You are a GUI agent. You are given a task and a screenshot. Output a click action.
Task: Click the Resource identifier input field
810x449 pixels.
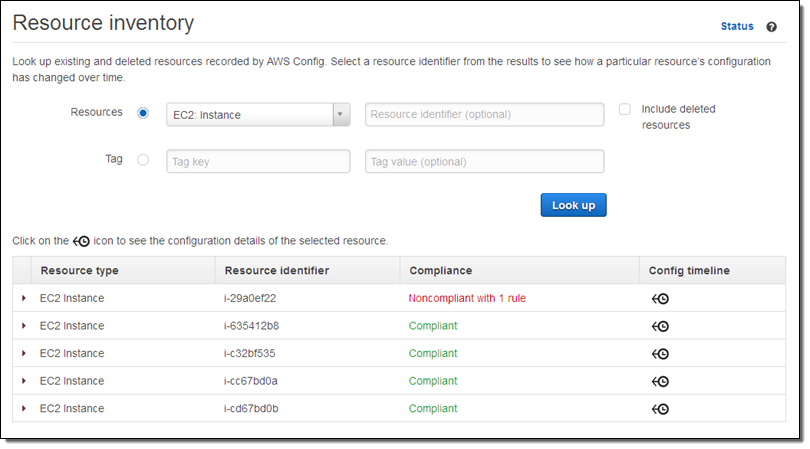[484, 115]
